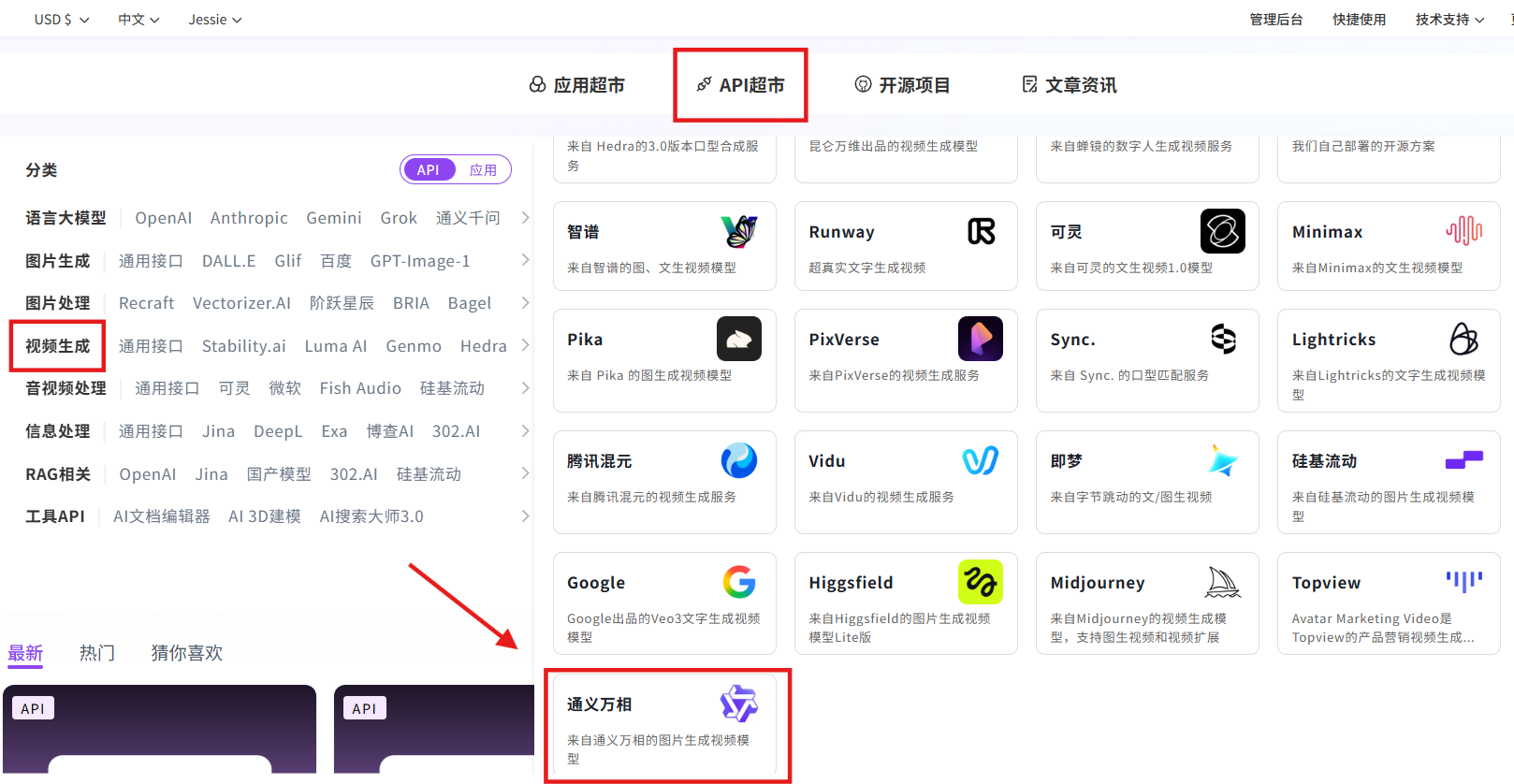Image resolution: width=1514 pixels, height=784 pixels.
Task: Select the 工具API category
Action: tap(55, 515)
